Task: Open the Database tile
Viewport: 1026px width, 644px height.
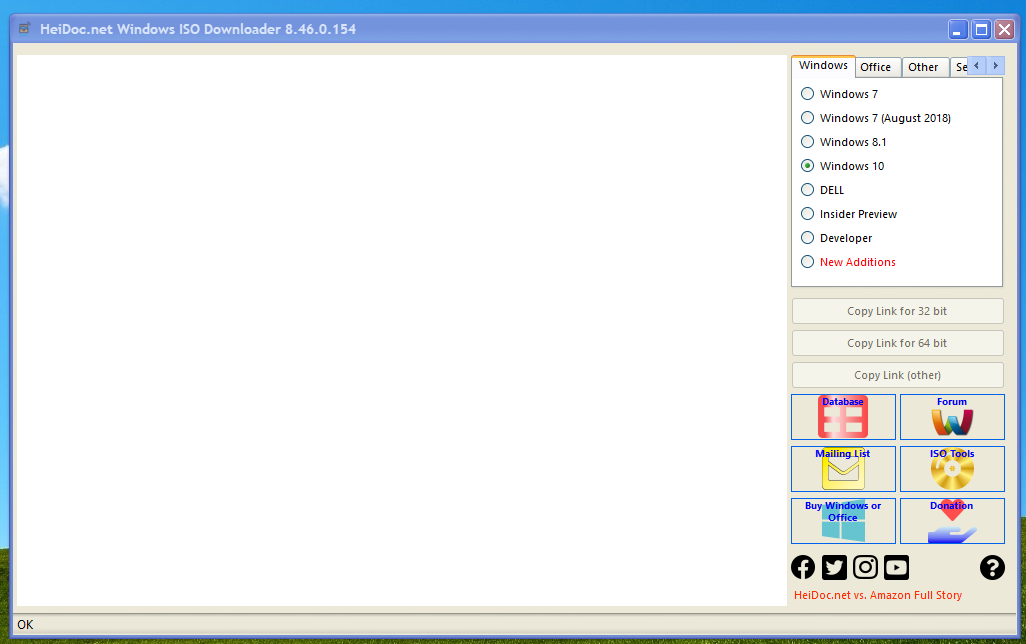Action: [x=843, y=417]
